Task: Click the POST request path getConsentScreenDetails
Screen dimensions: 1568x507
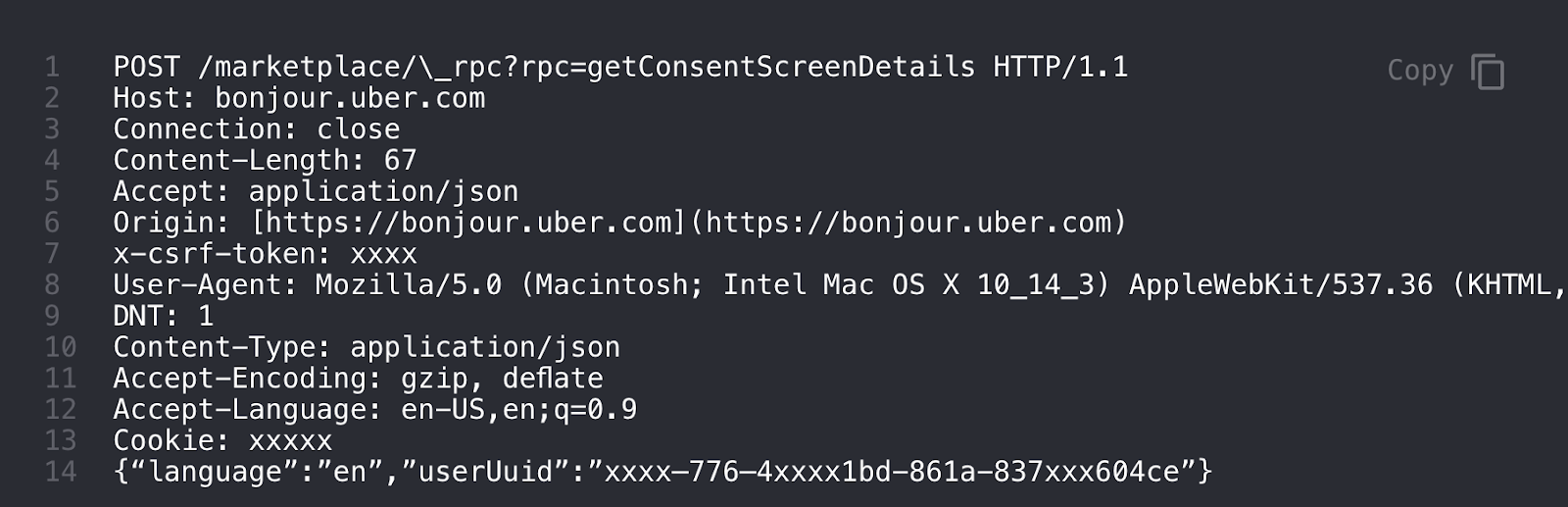Action: pos(781,67)
